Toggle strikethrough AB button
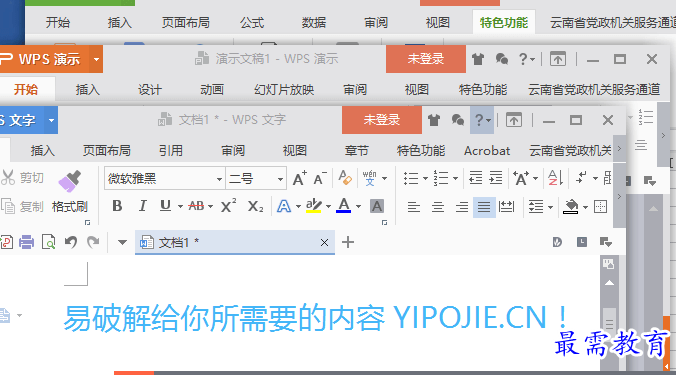 tap(197, 206)
